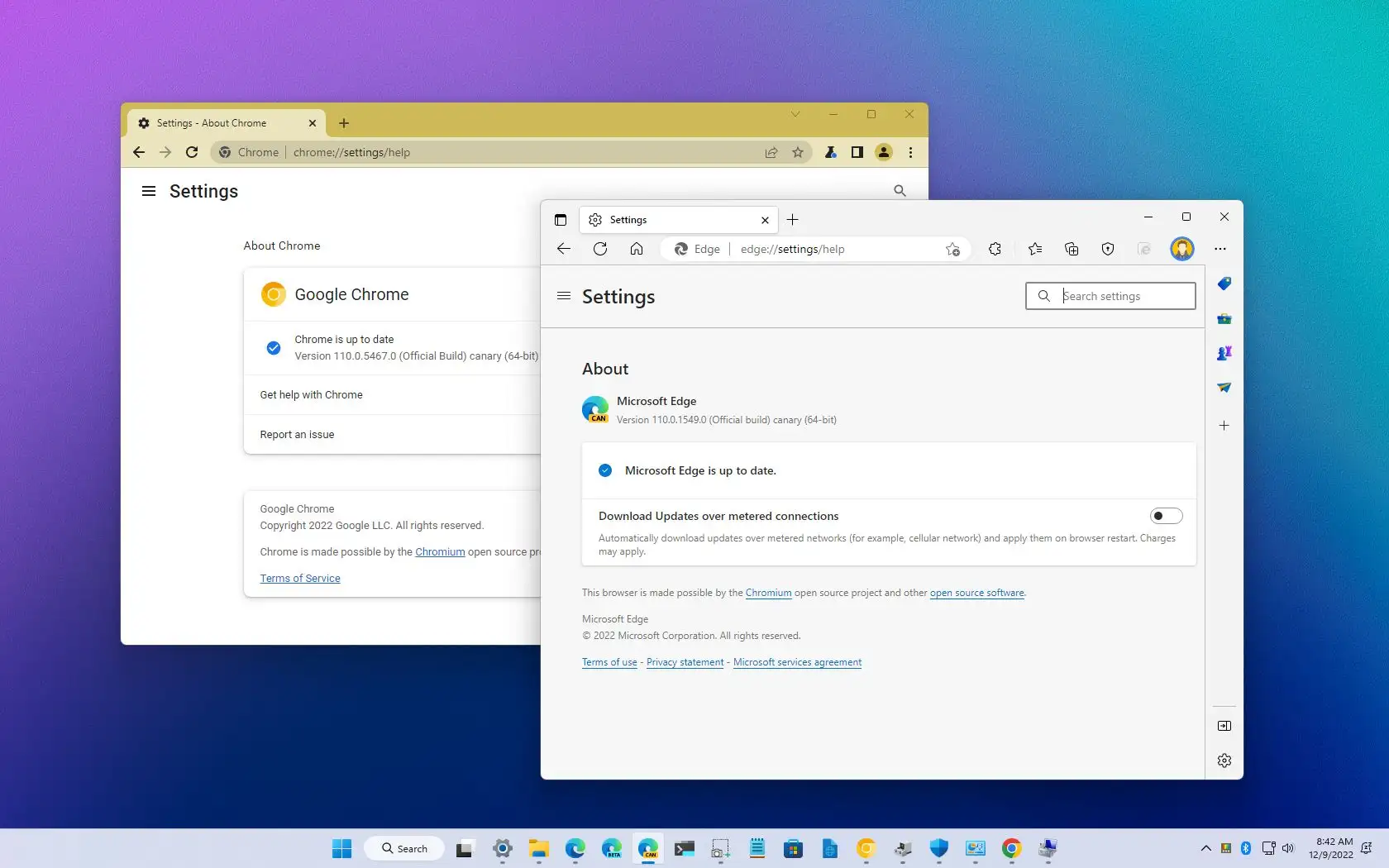Open the Settings hamburger menu in Edge
The image size is (1389, 868).
563,296
